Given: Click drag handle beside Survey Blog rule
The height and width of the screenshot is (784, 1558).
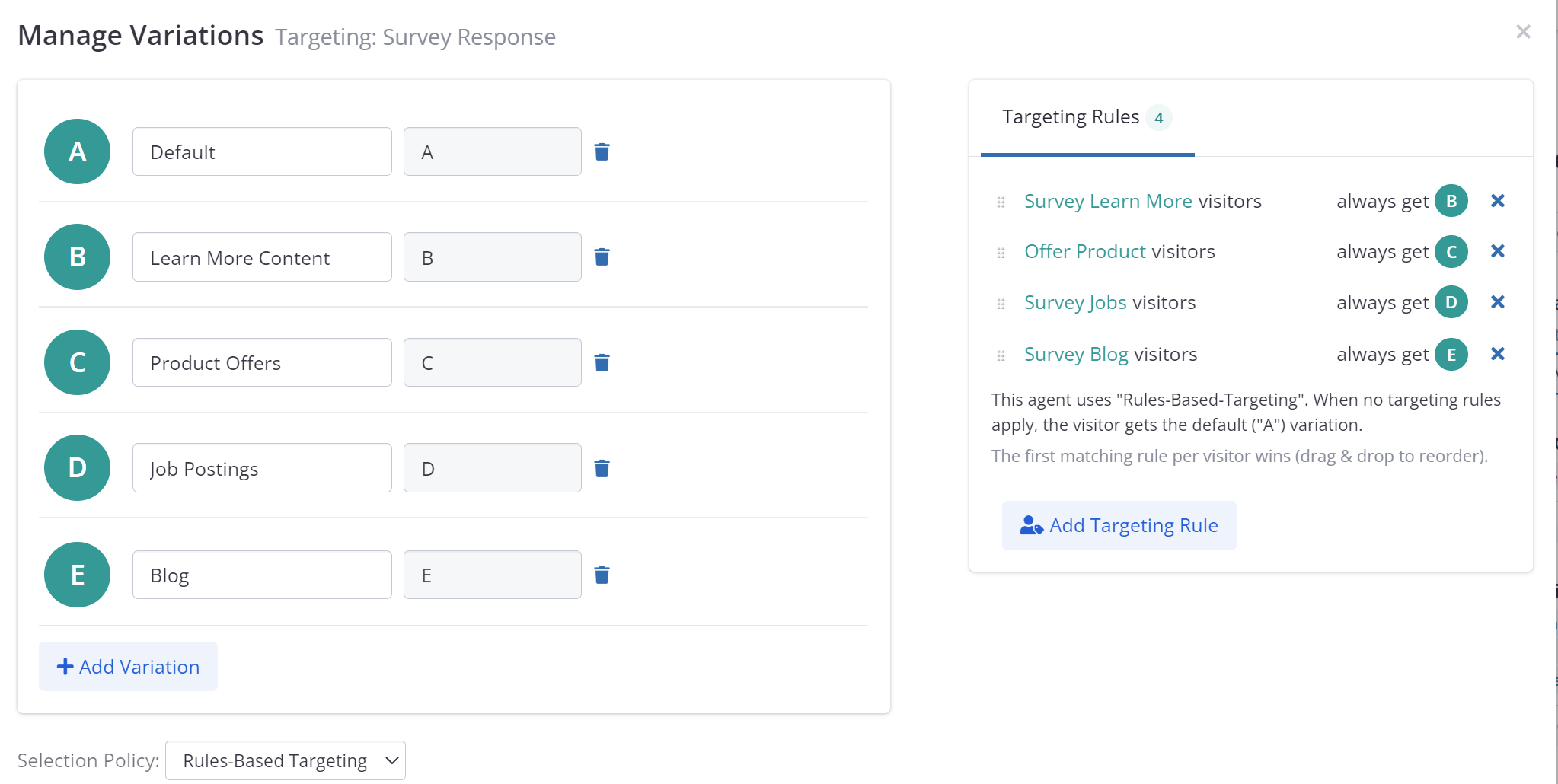Looking at the screenshot, I should [x=1001, y=355].
